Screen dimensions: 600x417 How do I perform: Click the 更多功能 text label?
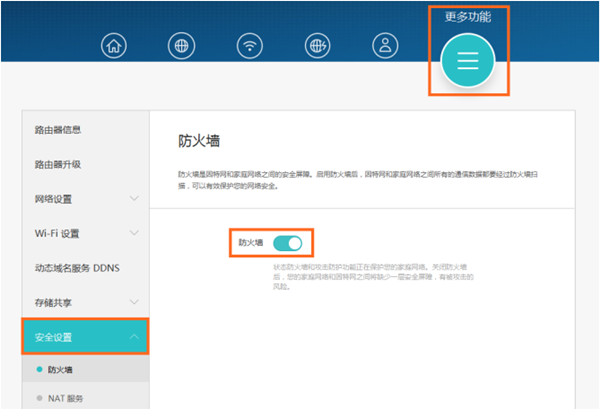tap(468, 17)
